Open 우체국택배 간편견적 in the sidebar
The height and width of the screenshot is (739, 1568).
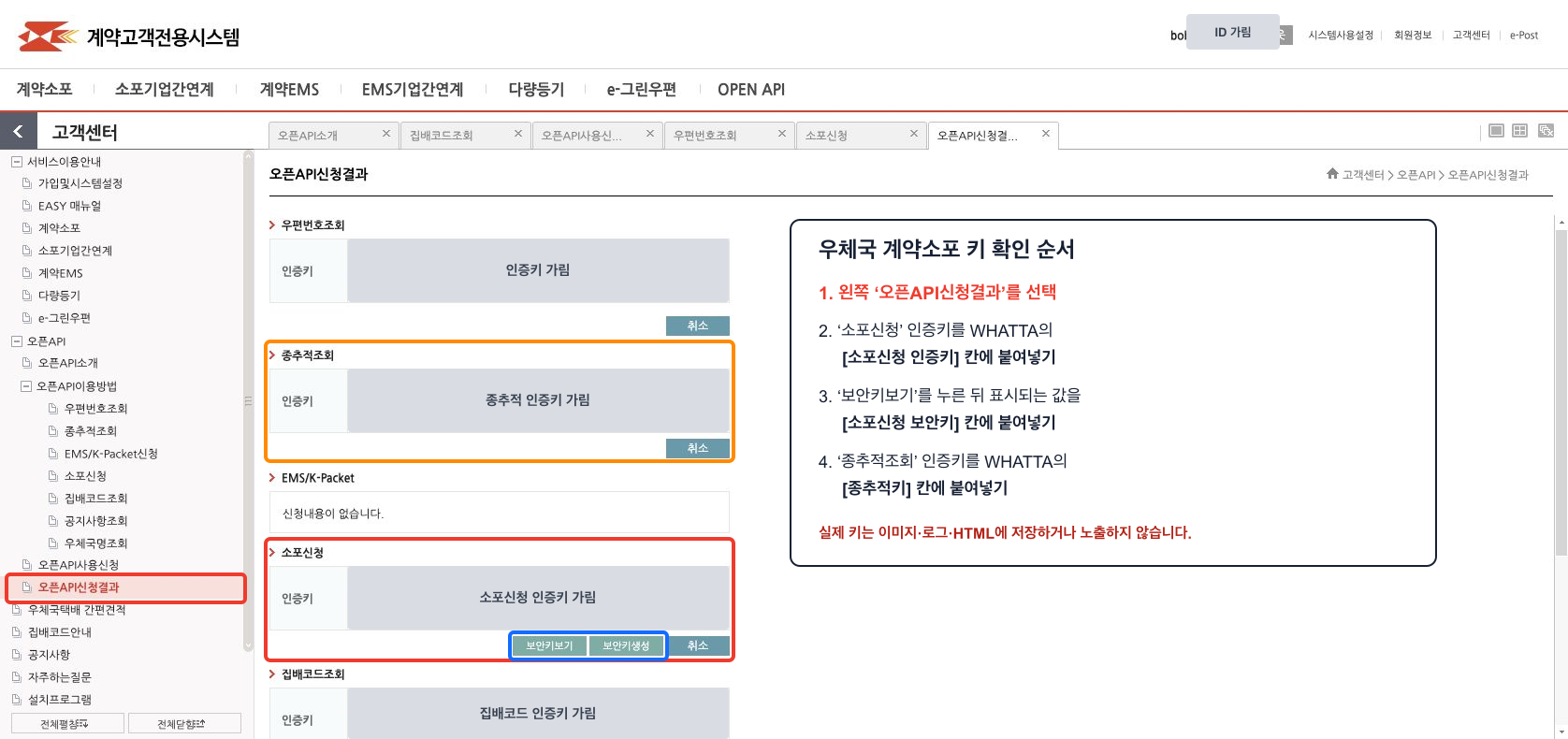point(77,610)
